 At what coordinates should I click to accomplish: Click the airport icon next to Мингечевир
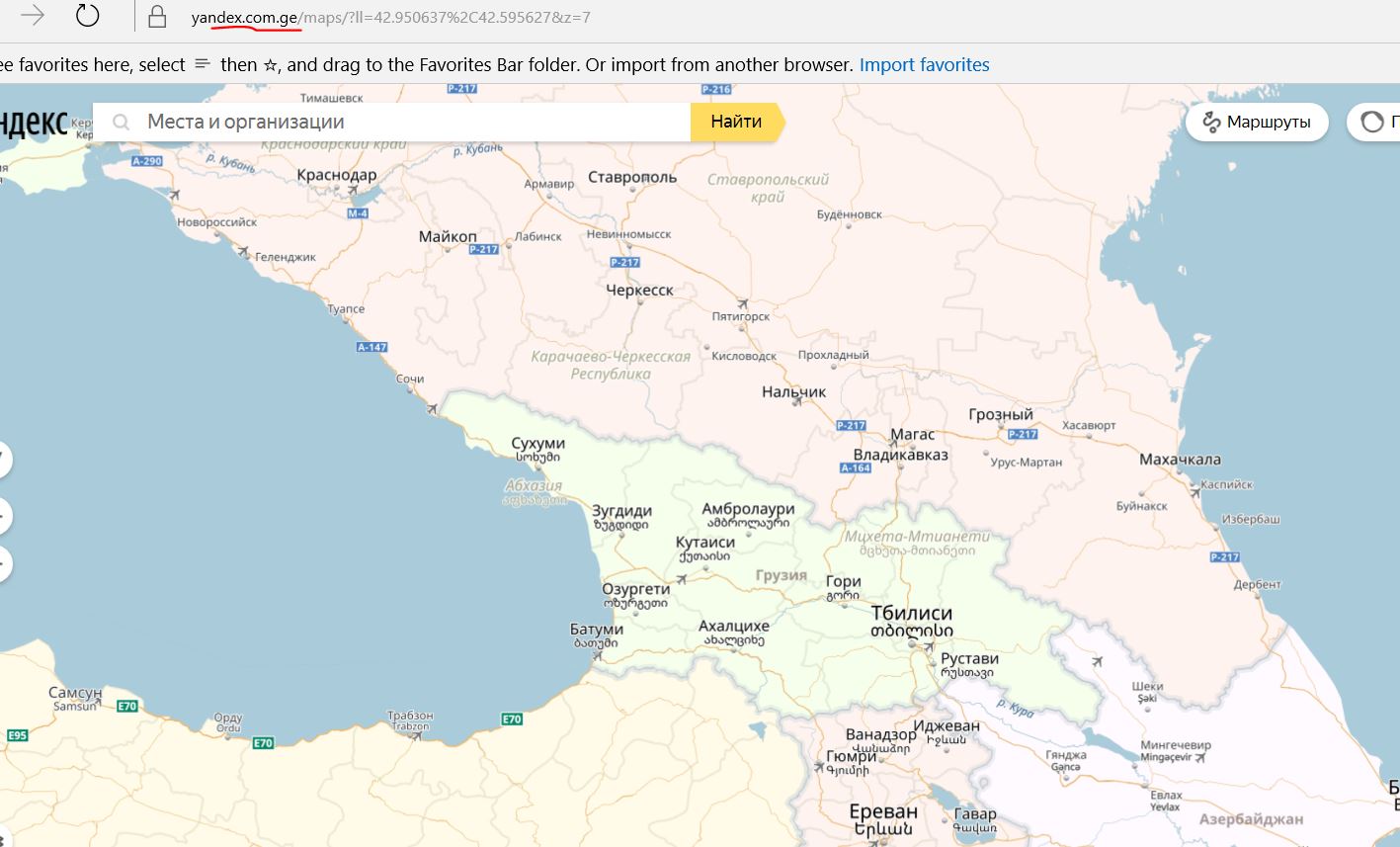[x=1199, y=758]
